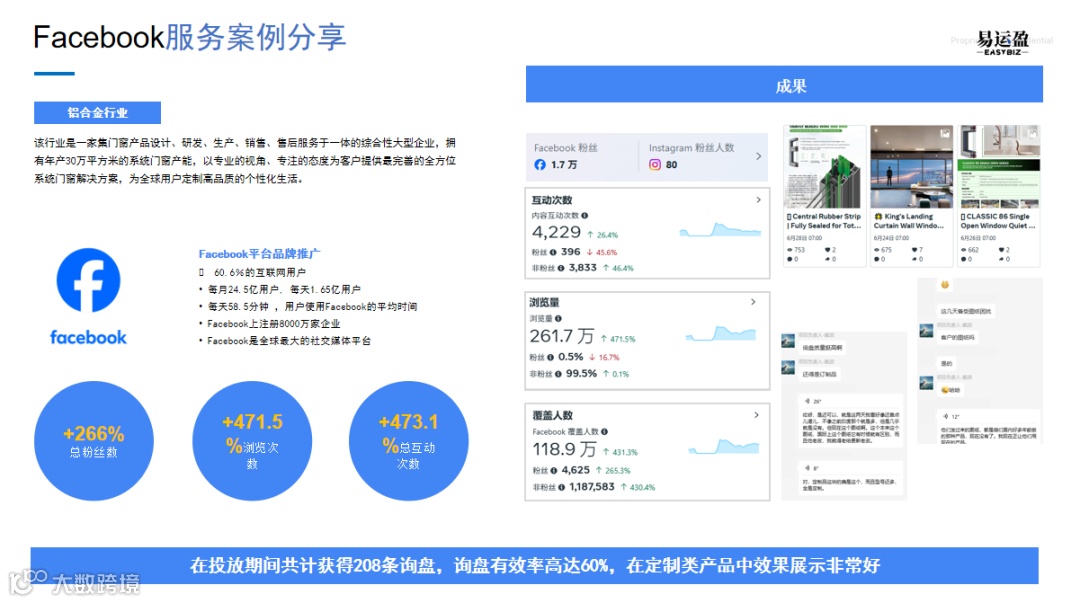
Task: Click the views count 662 on third post
Action: 970,250
